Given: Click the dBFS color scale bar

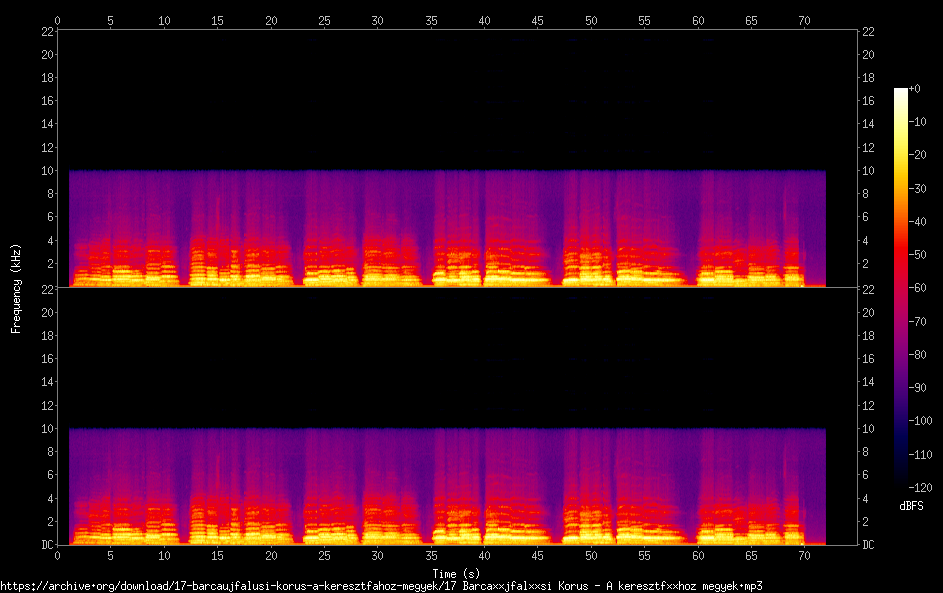Looking at the screenshot, I should click(x=900, y=287).
